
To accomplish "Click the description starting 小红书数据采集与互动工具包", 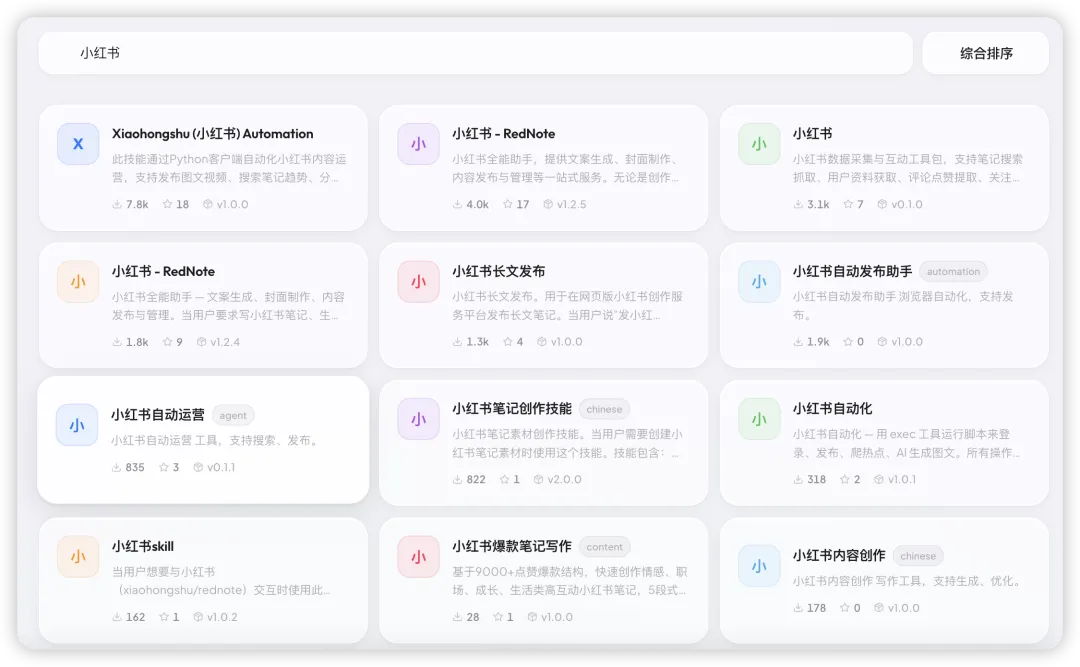I will click(x=908, y=168).
